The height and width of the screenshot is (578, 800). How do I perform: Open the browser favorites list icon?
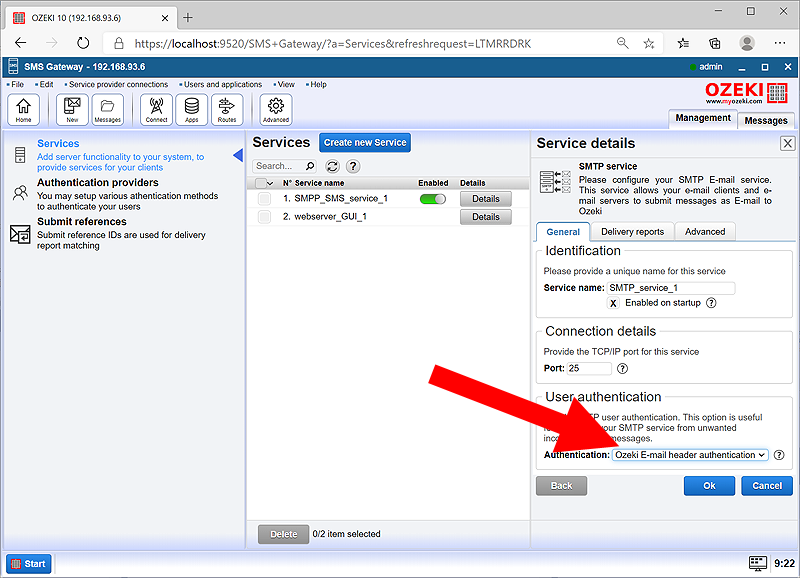683,44
